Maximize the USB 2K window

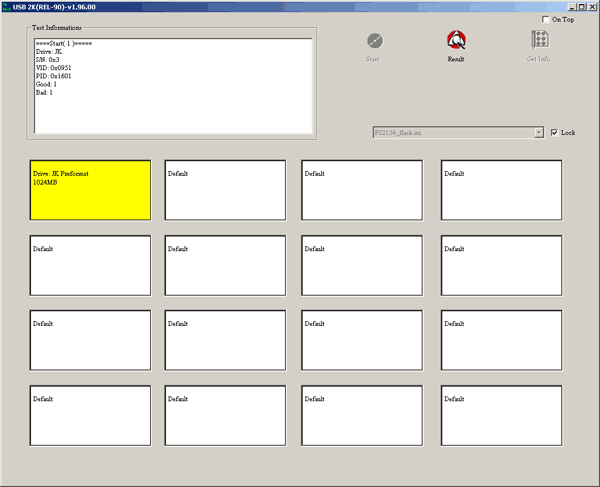[581, 6]
